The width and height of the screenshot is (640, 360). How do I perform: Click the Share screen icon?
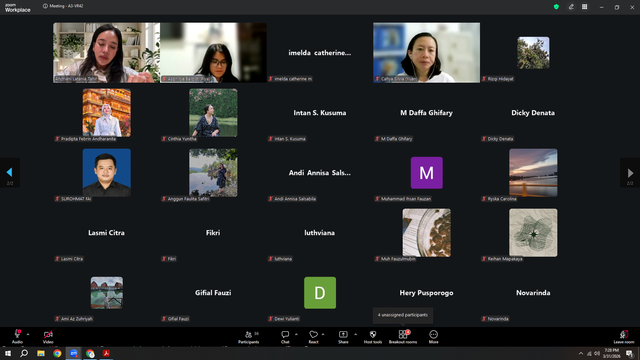[x=343, y=334]
